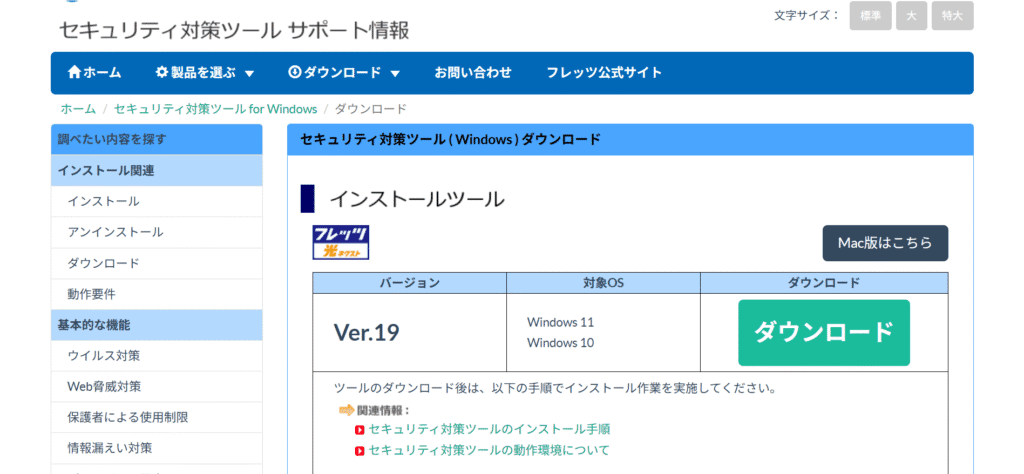This screenshot has height=474, width=1024.
Task: Click the red arrow icon before インストール手順
Action: click(359, 430)
